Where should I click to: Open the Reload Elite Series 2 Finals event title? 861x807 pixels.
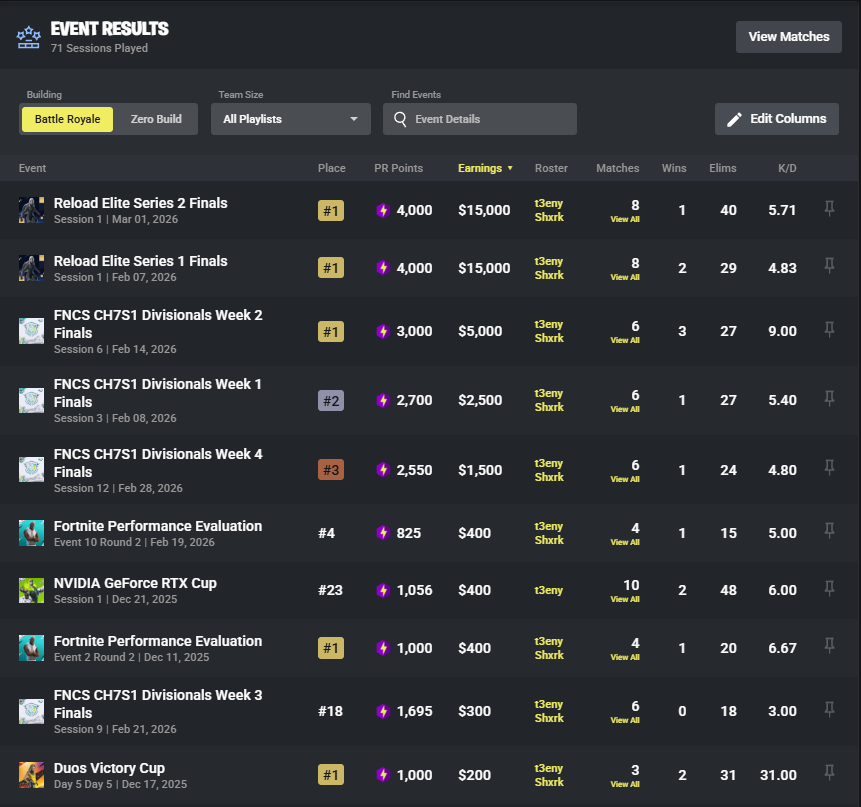pos(141,203)
